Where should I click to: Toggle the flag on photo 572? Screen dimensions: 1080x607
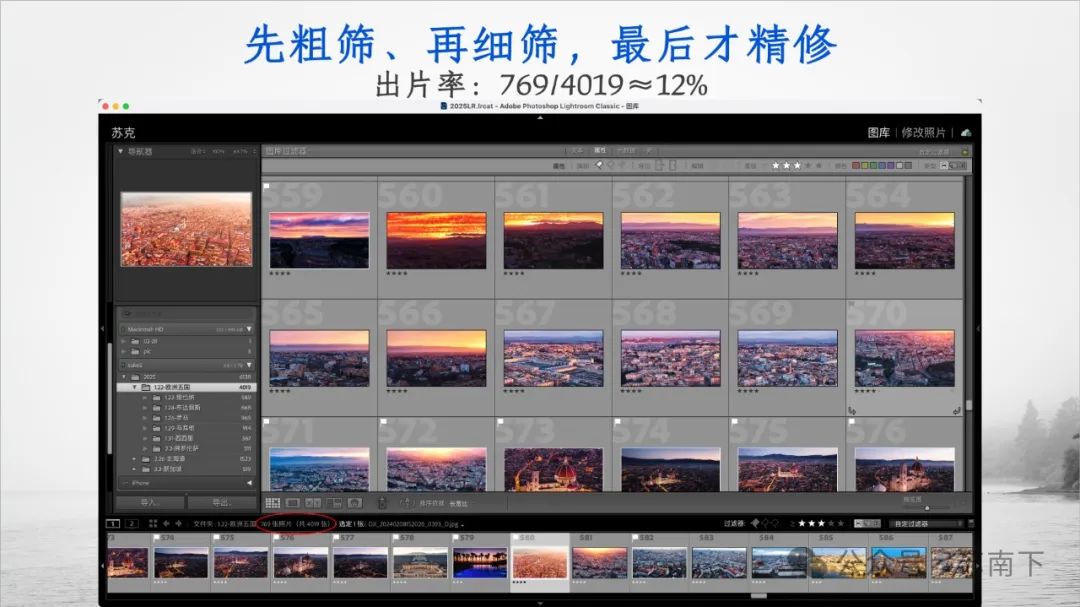pos(384,422)
